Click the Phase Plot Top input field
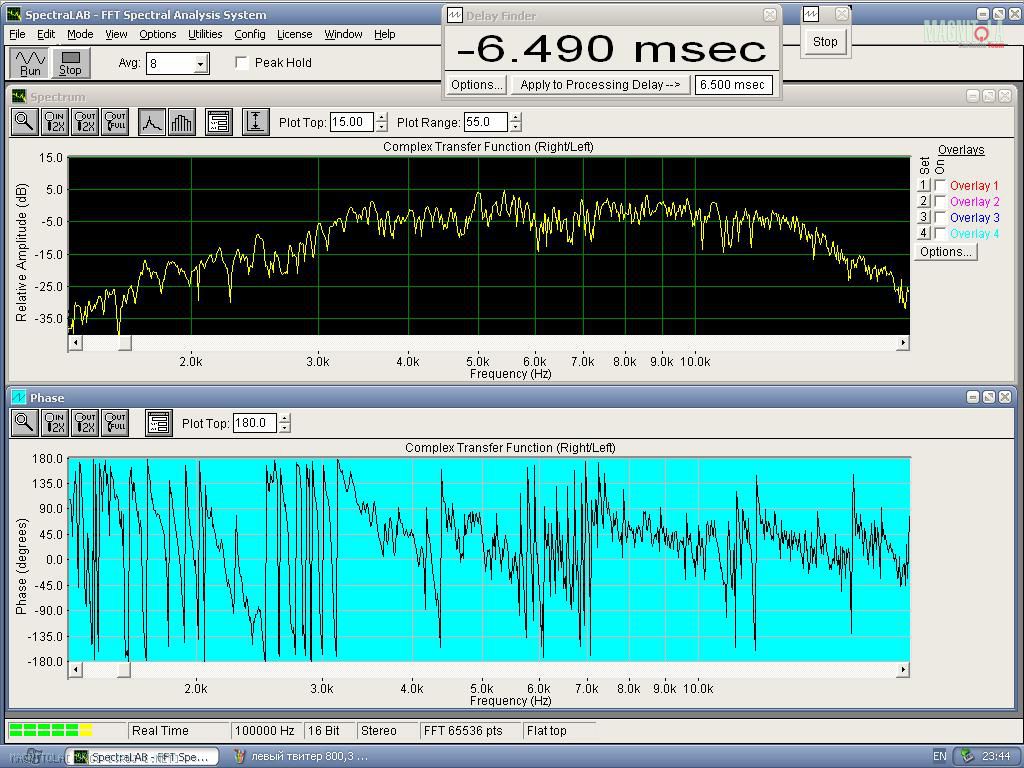This screenshot has height=768, width=1024. click(x=255, y=423)
